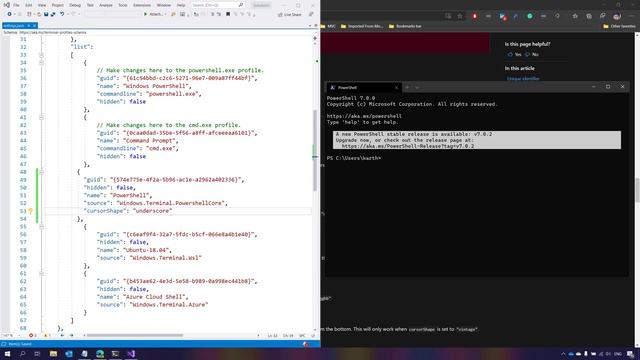Open the Windows Terminal profiles dropdown
This screenshot has width=640, height=360.
[x=417, y=87]
